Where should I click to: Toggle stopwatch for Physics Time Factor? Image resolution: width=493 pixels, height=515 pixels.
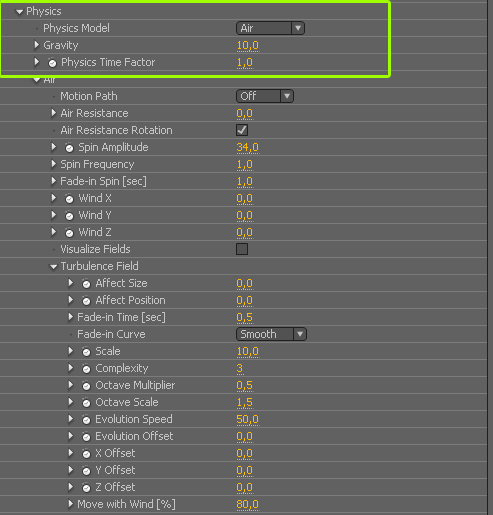(x=52, y=63)
